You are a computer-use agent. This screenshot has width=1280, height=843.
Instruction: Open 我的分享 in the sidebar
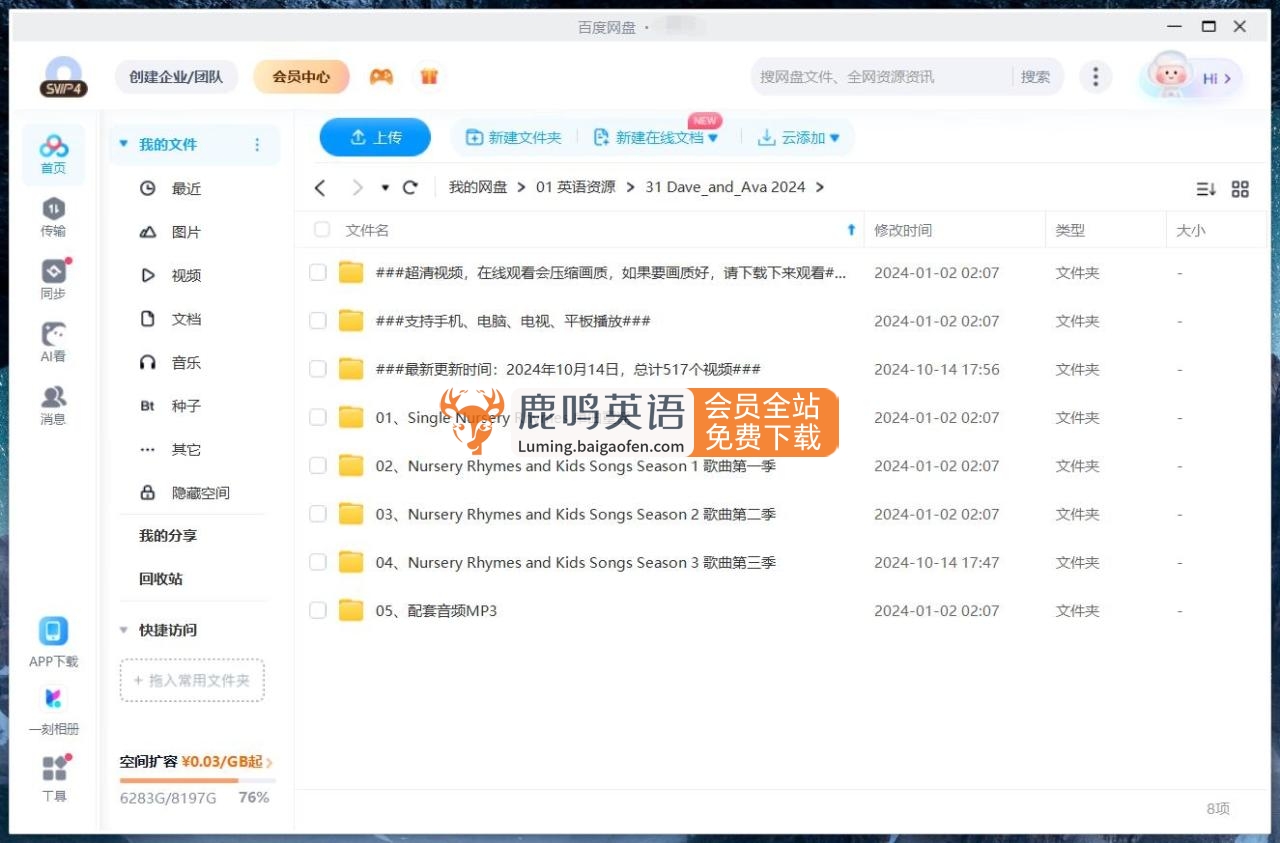coord(168,536)
